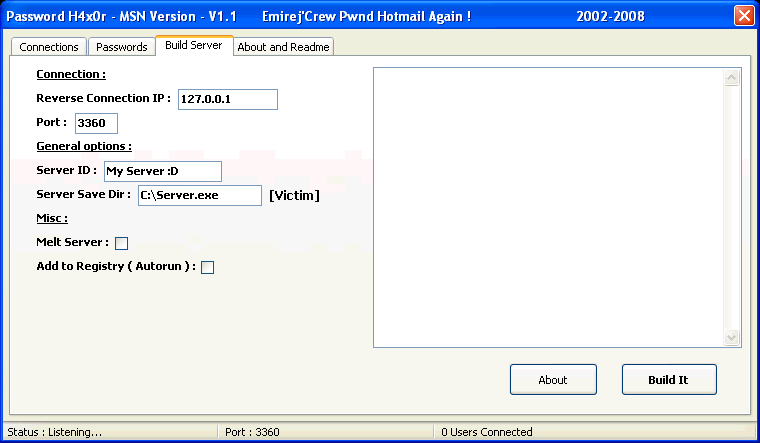760x443 pixels.
Task: Open the Passwords tab
Action: 121,47
